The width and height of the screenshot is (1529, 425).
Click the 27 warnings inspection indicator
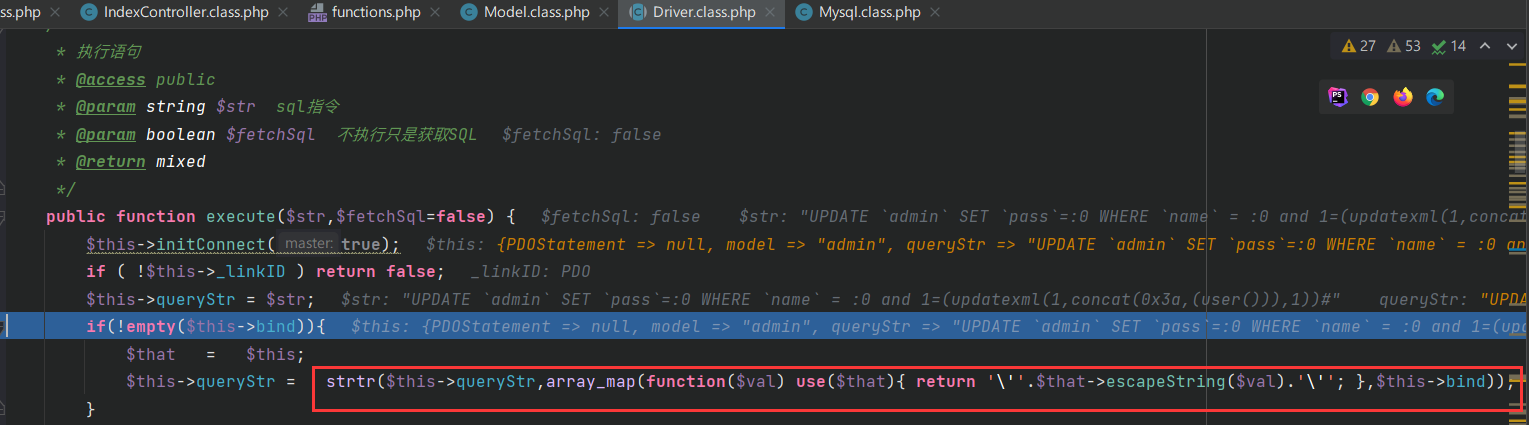click(x=1359, y=46)
